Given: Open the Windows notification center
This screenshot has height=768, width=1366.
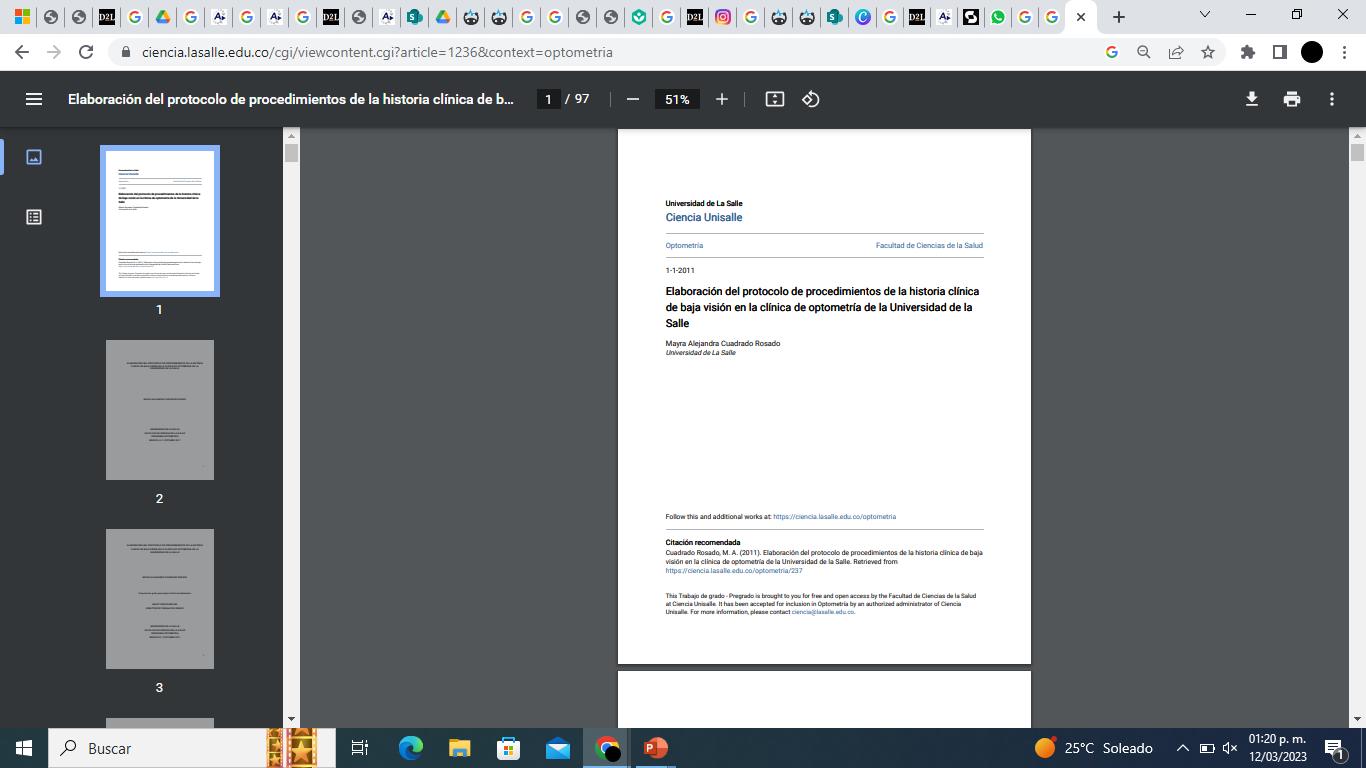Looking at the screenshot, I should (1334, 748).
